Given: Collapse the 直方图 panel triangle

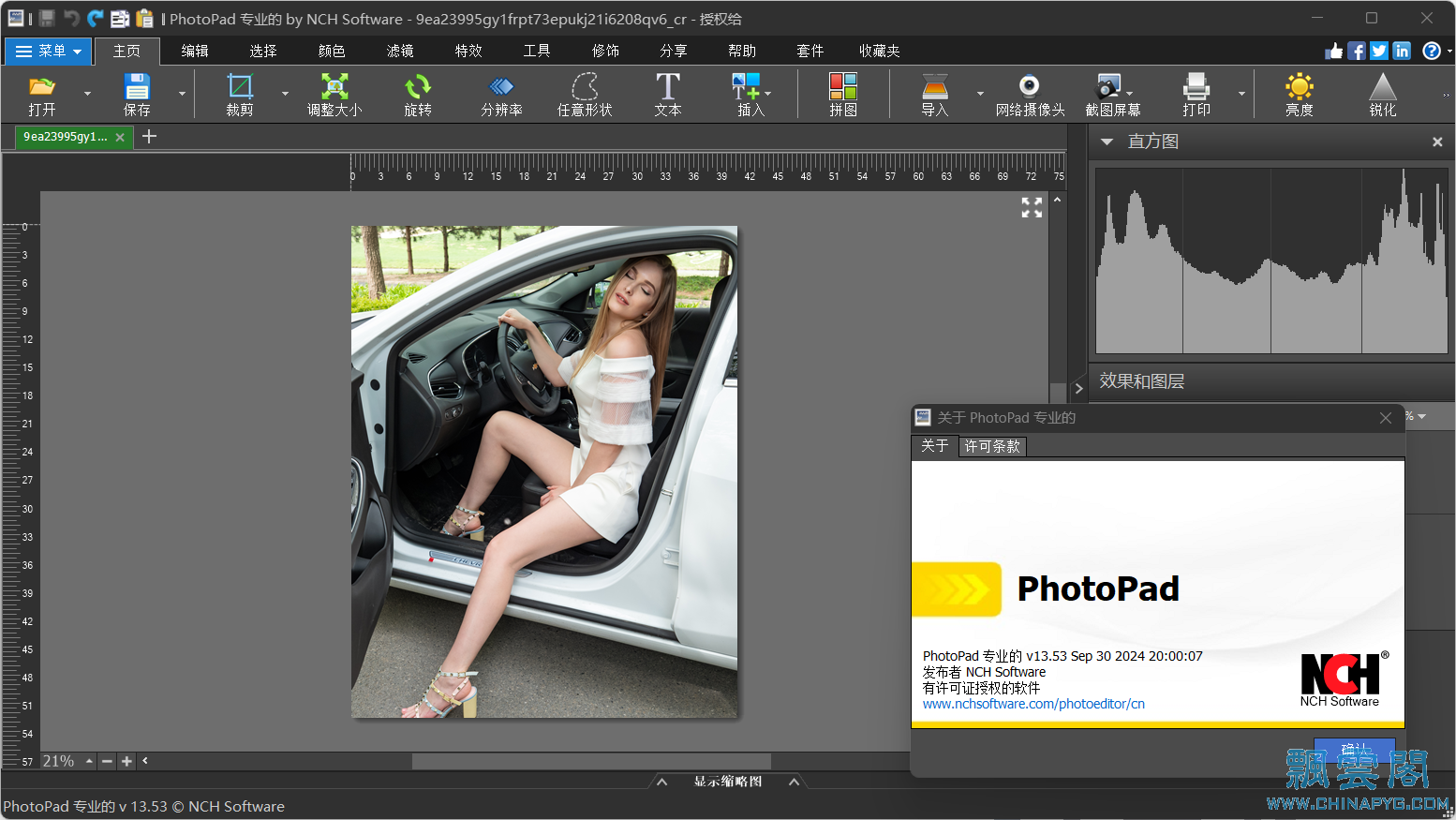Looking at the screenshot, I should tap(1107, 142).
